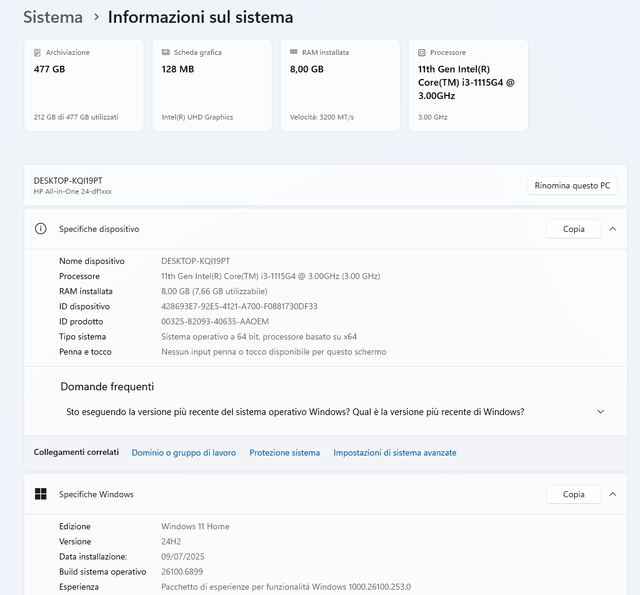Open Dominio o gruppo di lavoro link
640x595 pixels.
[184, 453]
